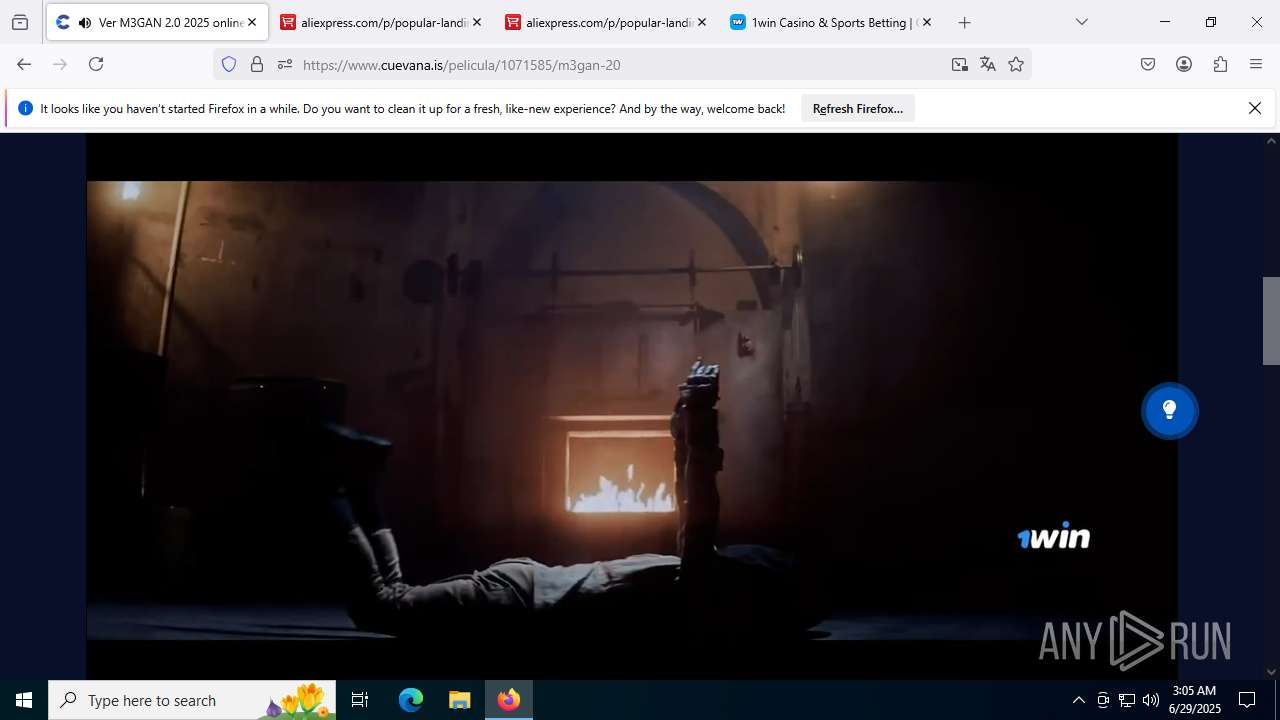Go forward to next page

(x=60, y=64)
